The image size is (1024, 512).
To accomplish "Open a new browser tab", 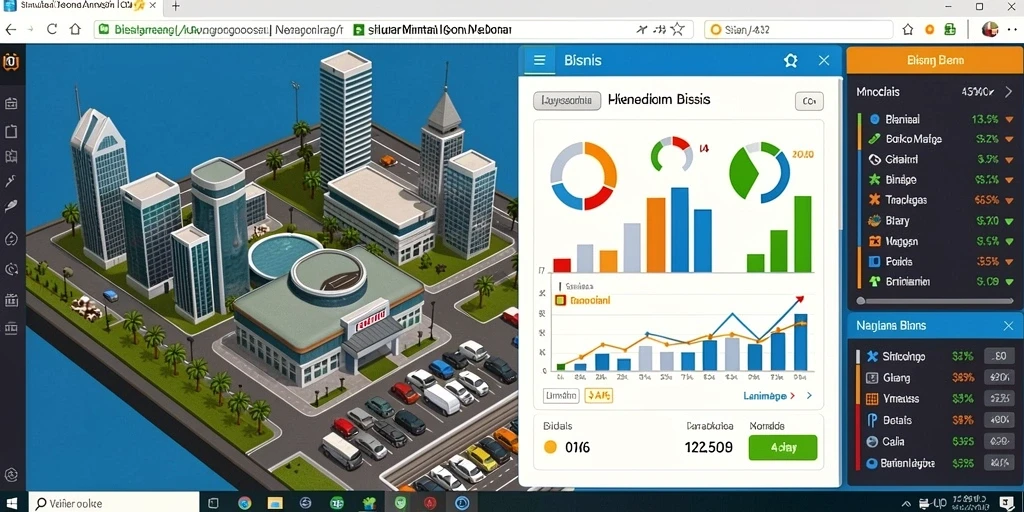I will tap(176, 7).
